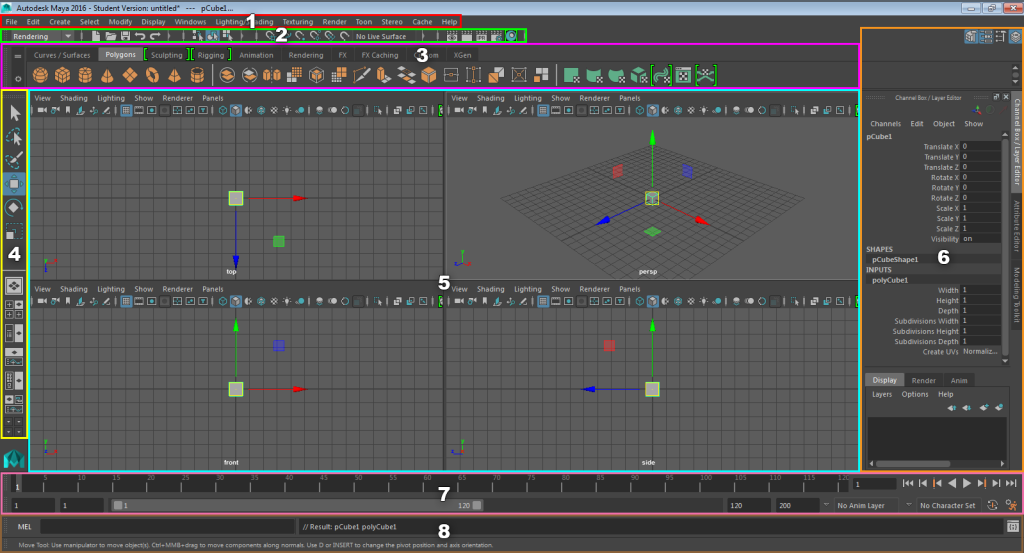This screenshot has height=553, width=1024.
Task: Open the No Anim Layer dropdown
Action: click(x=867, y=505)
